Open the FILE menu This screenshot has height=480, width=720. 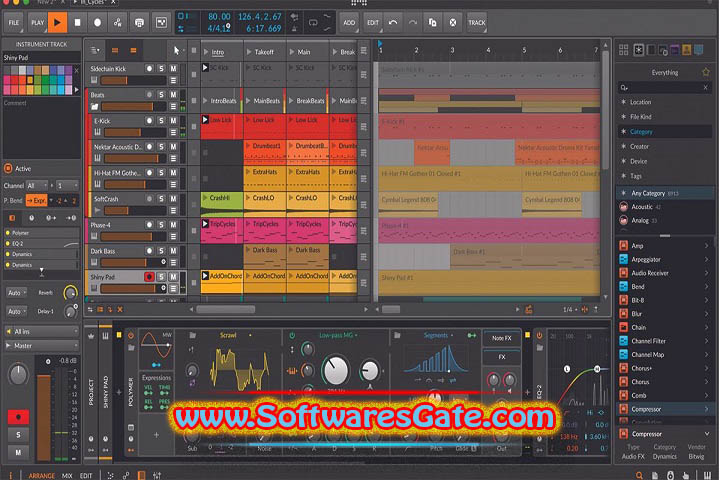coord(14,23)
